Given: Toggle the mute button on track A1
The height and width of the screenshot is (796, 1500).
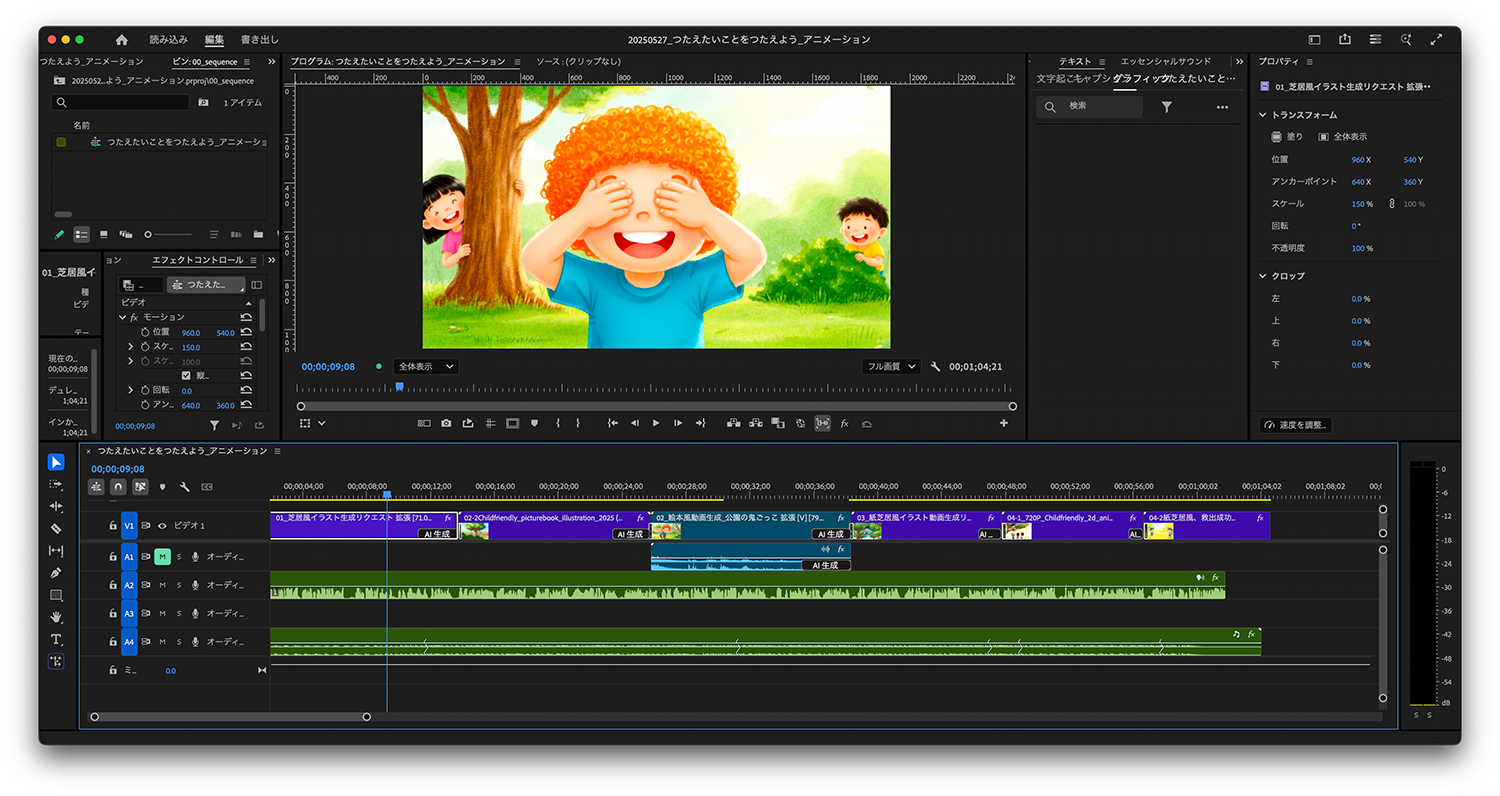Looking at the screenshot, I should (x=162, y=556).
